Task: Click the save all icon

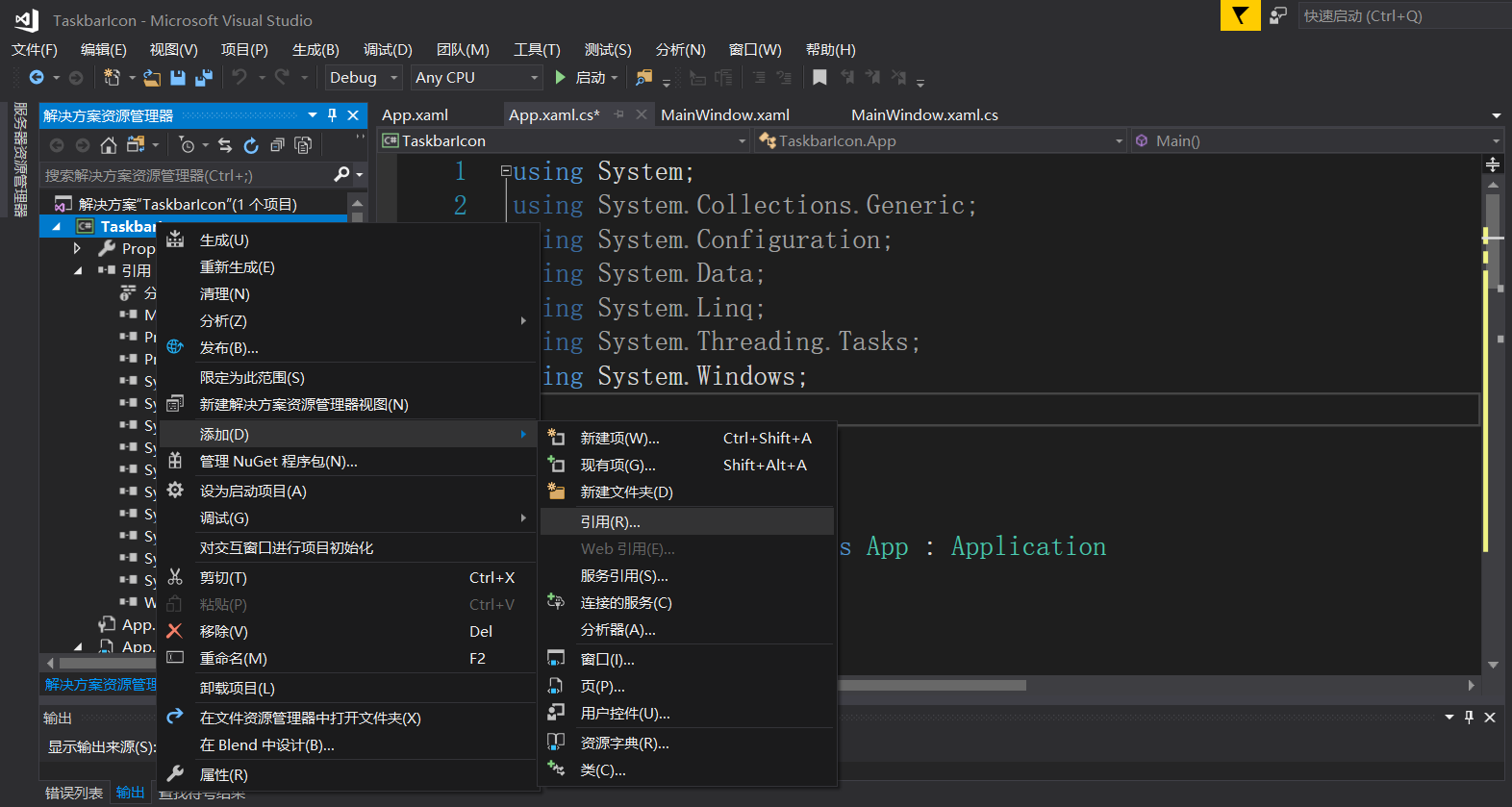Action: [x=204, y=78]
